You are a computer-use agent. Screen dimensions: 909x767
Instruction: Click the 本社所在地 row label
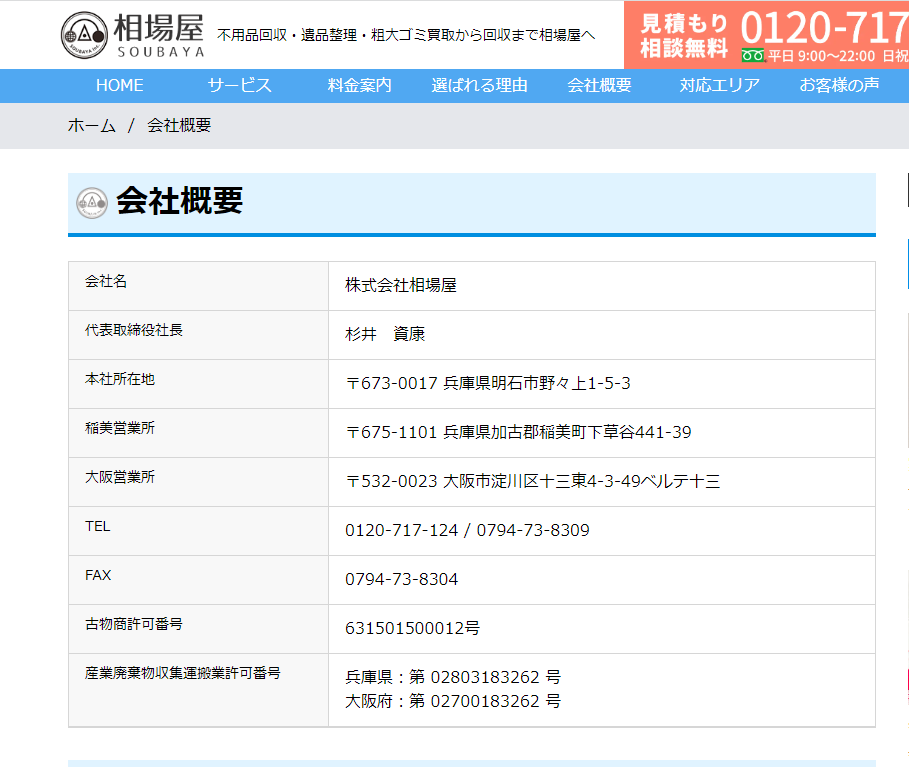tap(120, 379)
